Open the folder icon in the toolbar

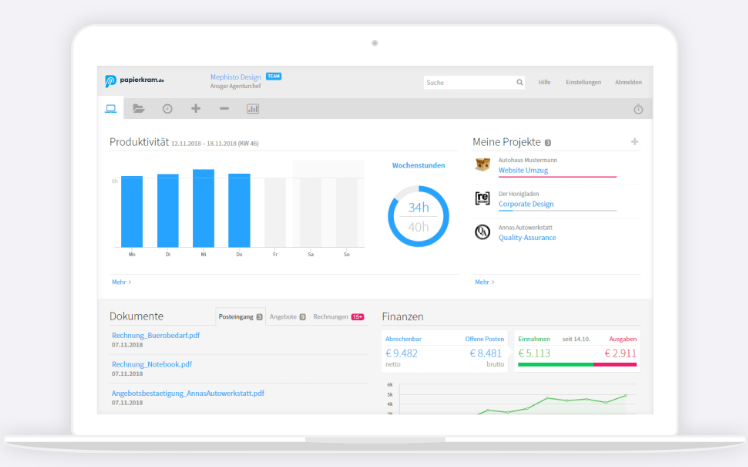139,108
